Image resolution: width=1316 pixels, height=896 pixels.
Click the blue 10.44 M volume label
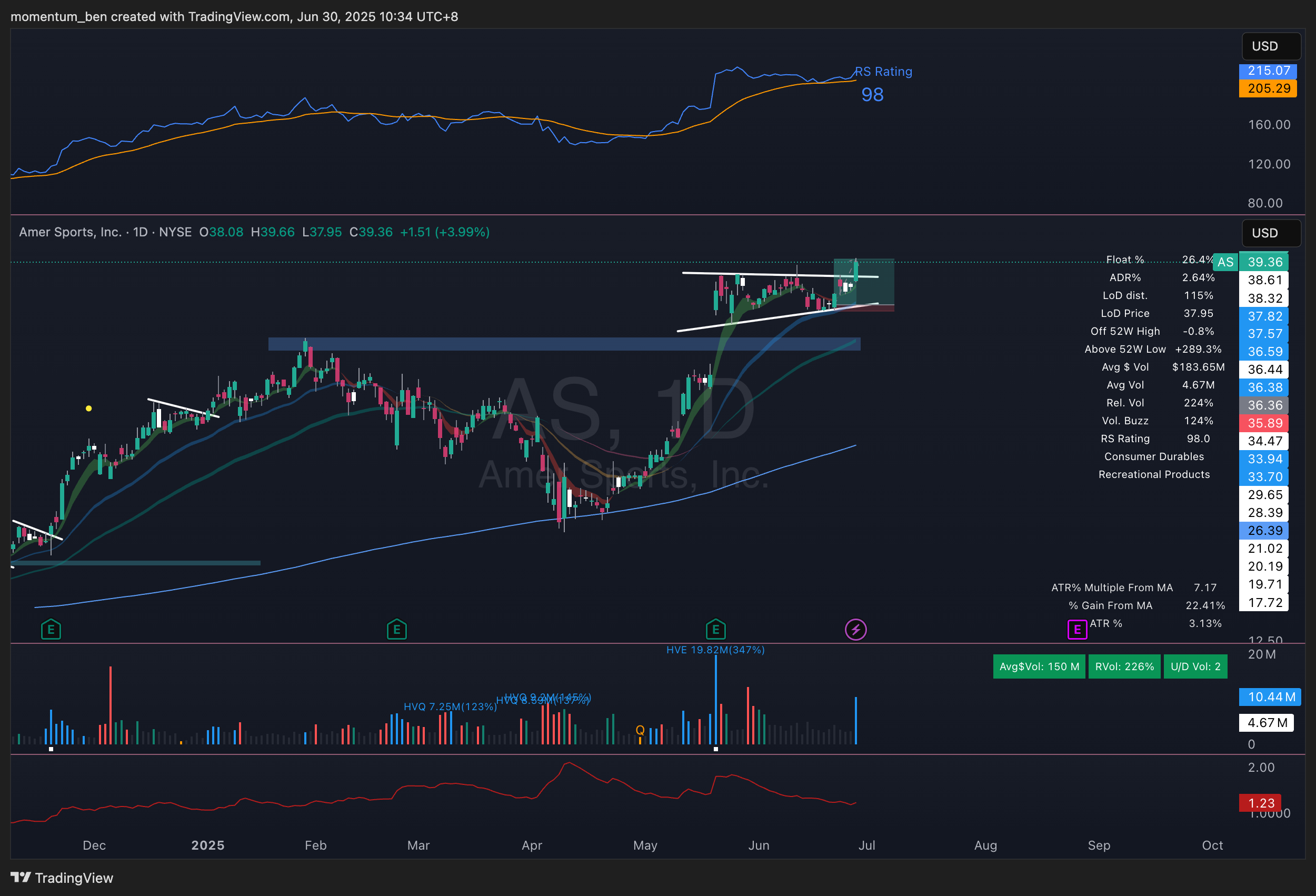[1270, 696]
